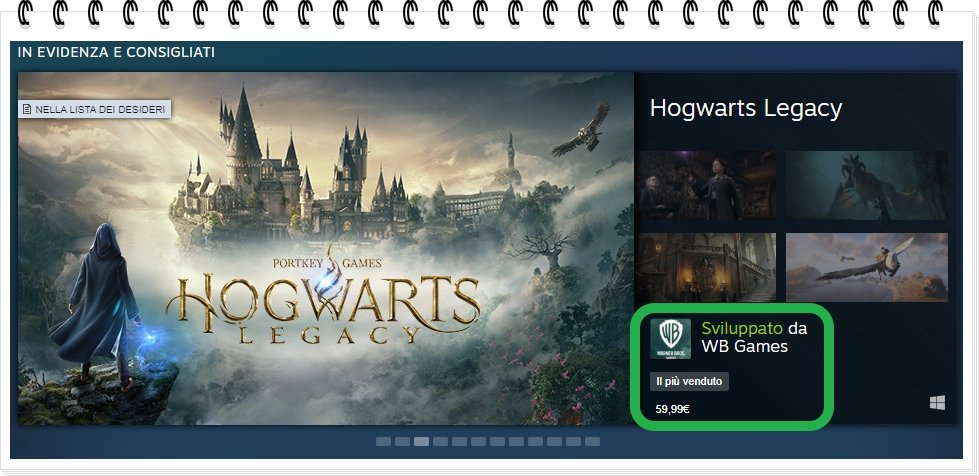The width and height of the screenshot is (979, 476).
Task: View bottom-left castle interior screenshot
Action: (x=706, y=267)
